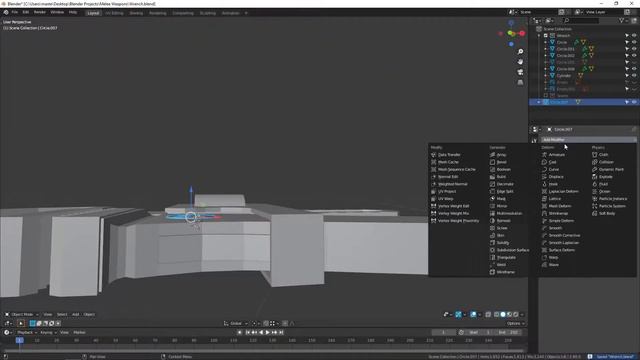
Task: Add the Boolean modifier
Action: point(500,169)
